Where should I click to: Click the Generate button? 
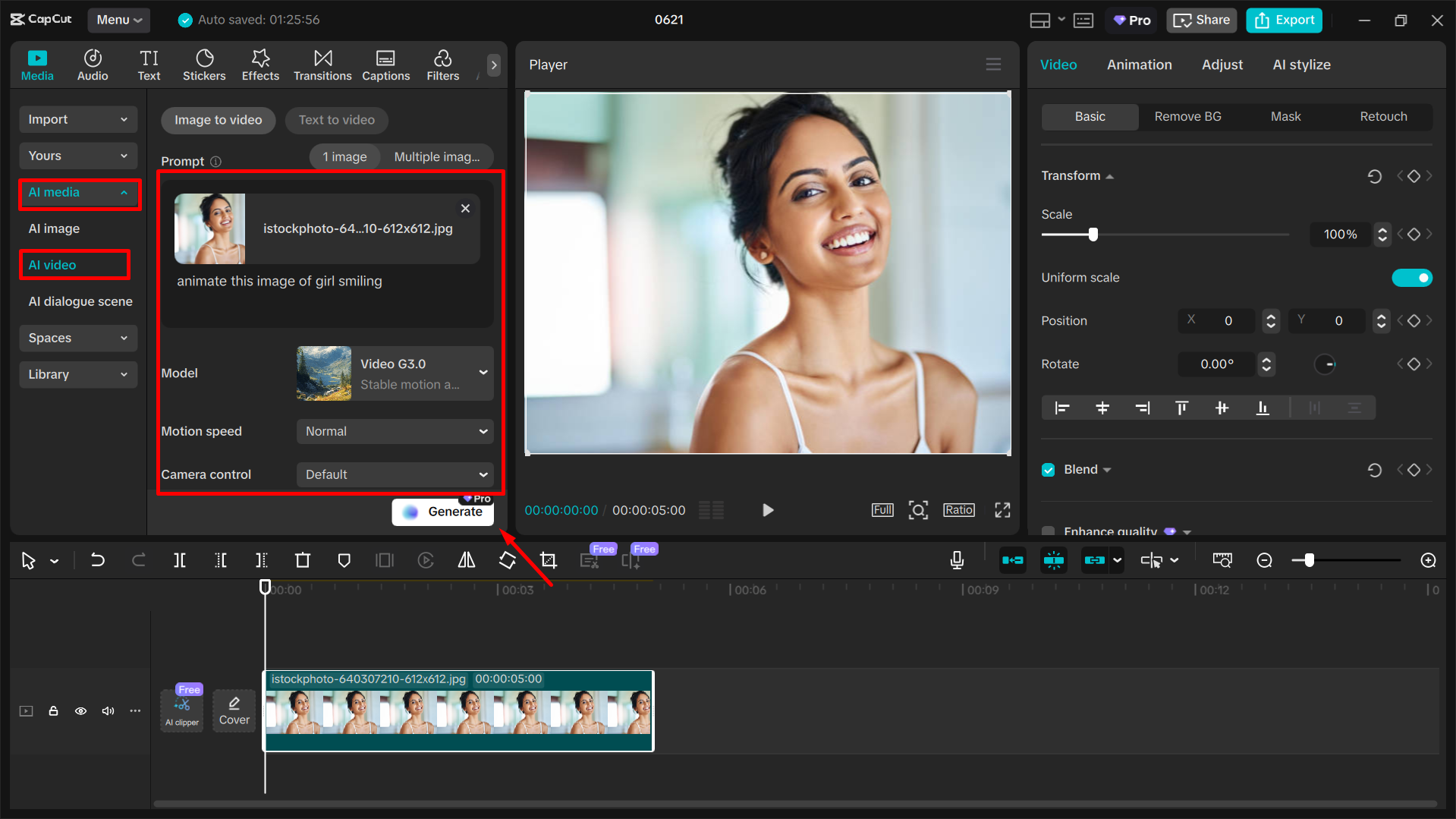click(x=443, y=512)
